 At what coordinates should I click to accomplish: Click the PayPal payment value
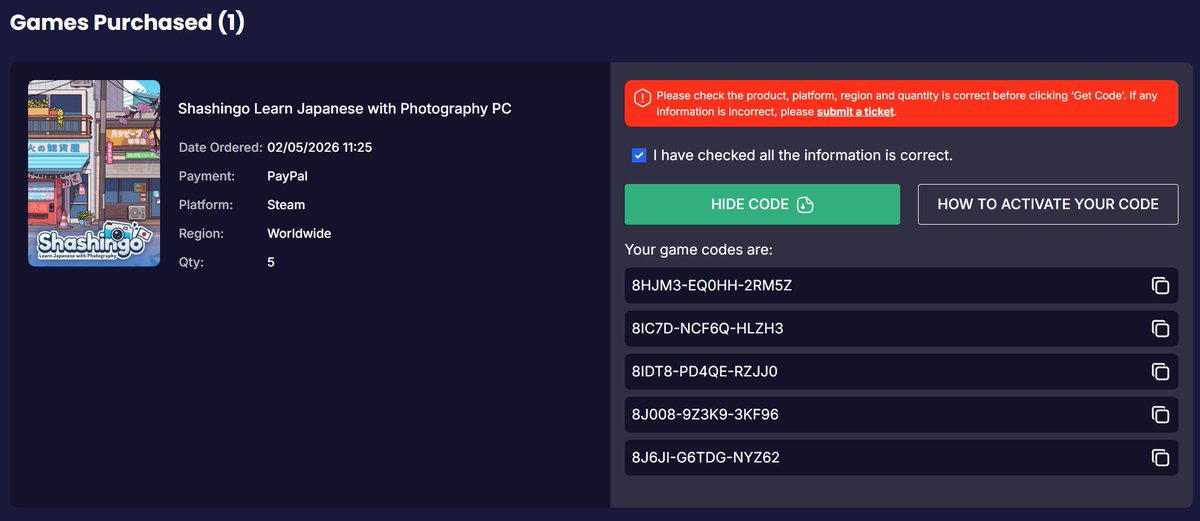coord(287,176)
